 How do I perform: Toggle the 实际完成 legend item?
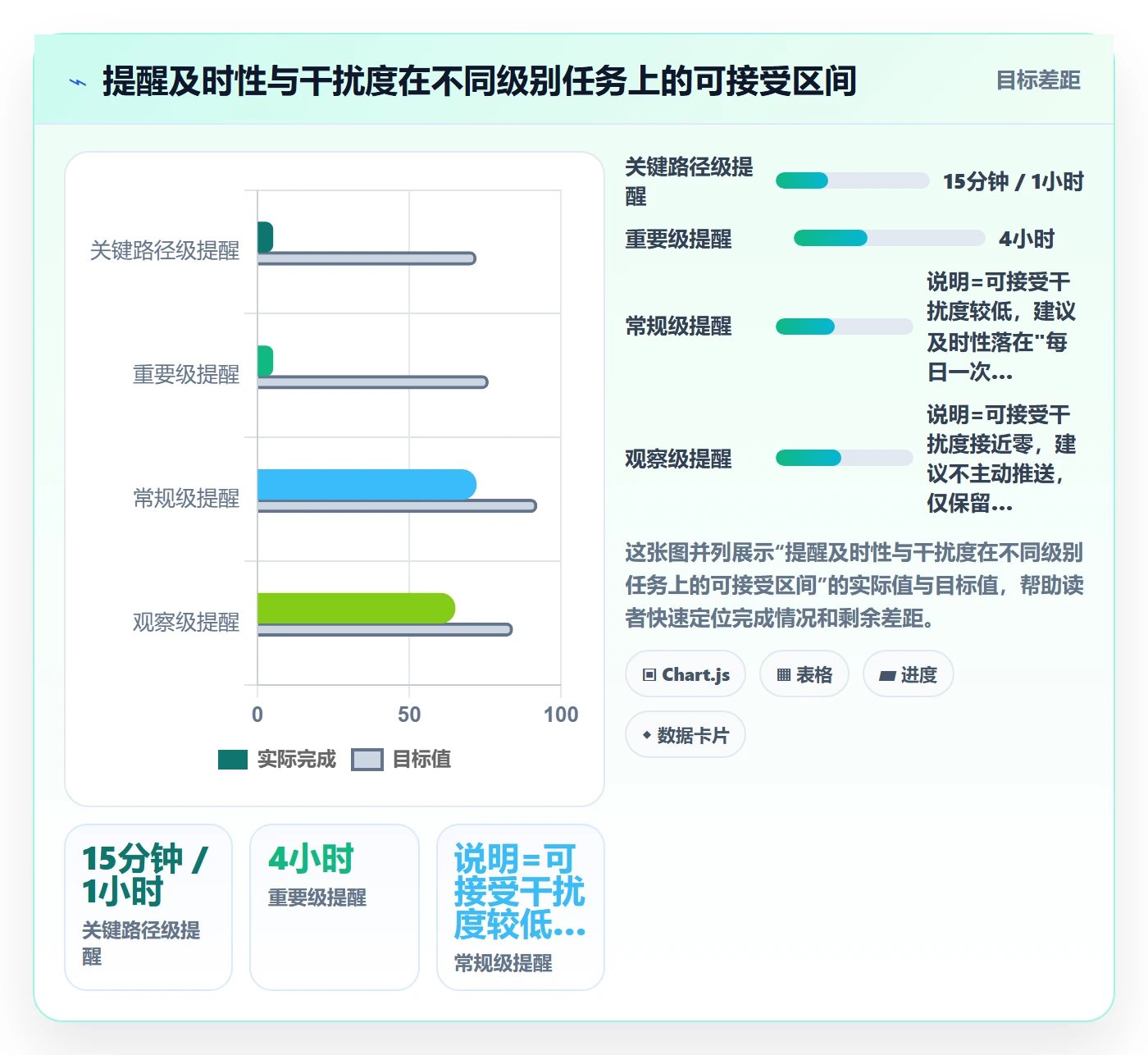pos(277,760)
